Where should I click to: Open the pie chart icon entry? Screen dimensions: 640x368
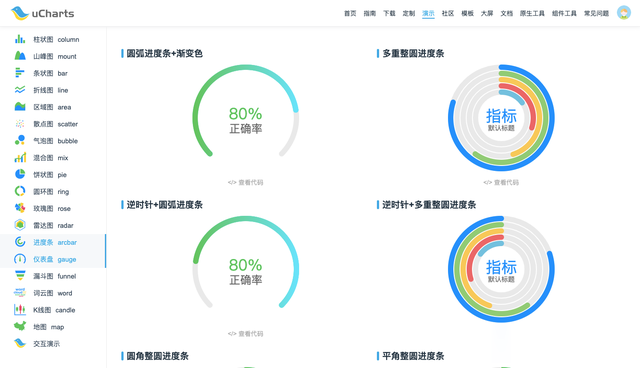coord(20,174)
